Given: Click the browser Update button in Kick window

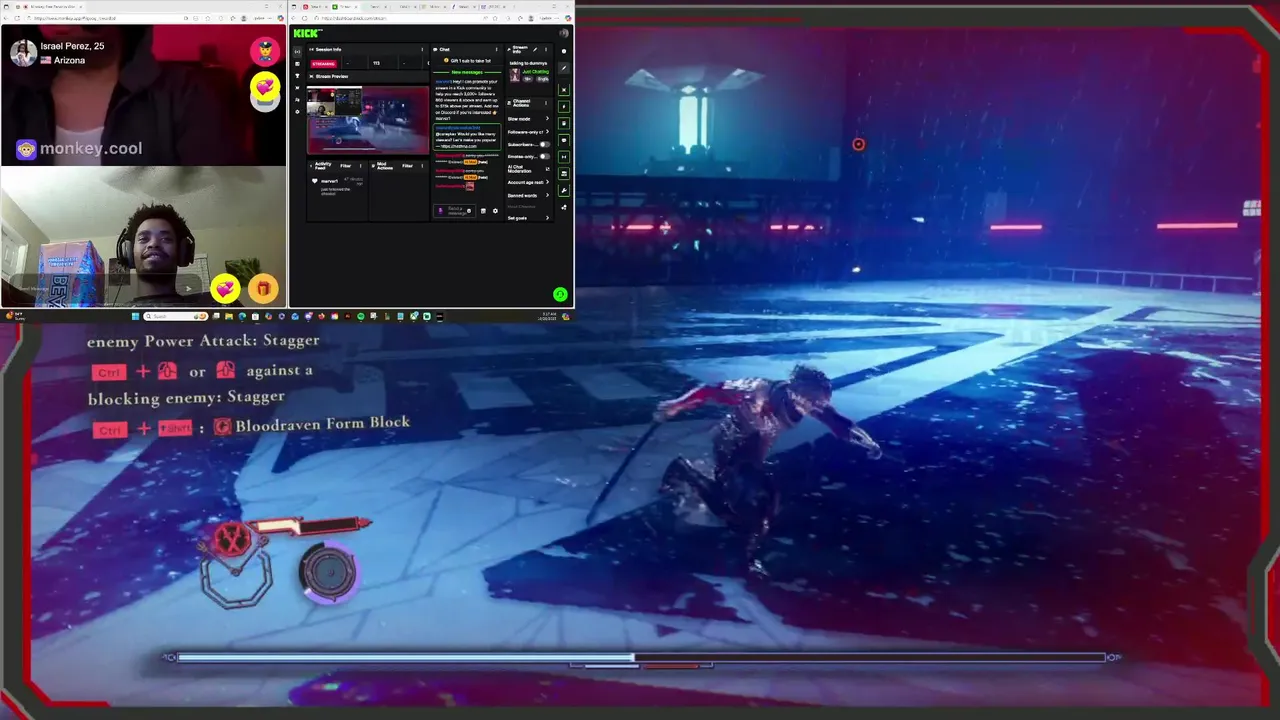Looking at the screenshot, I should pos(549,18).
